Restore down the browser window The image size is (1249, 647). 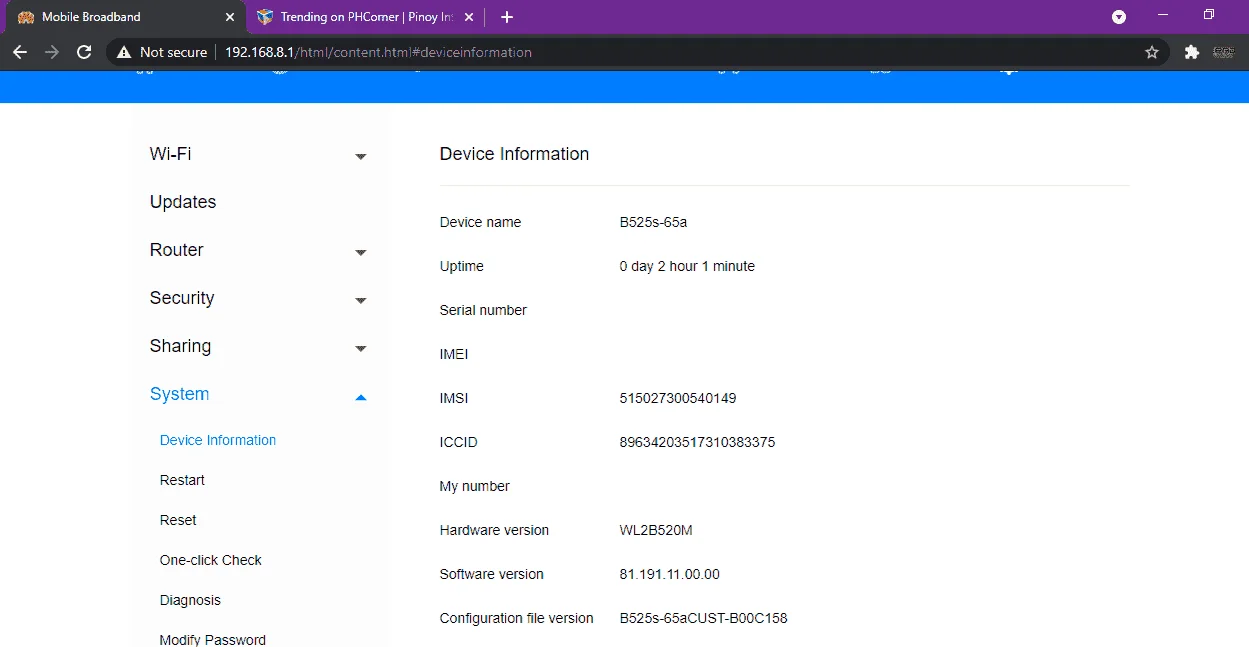point(1209,14)
